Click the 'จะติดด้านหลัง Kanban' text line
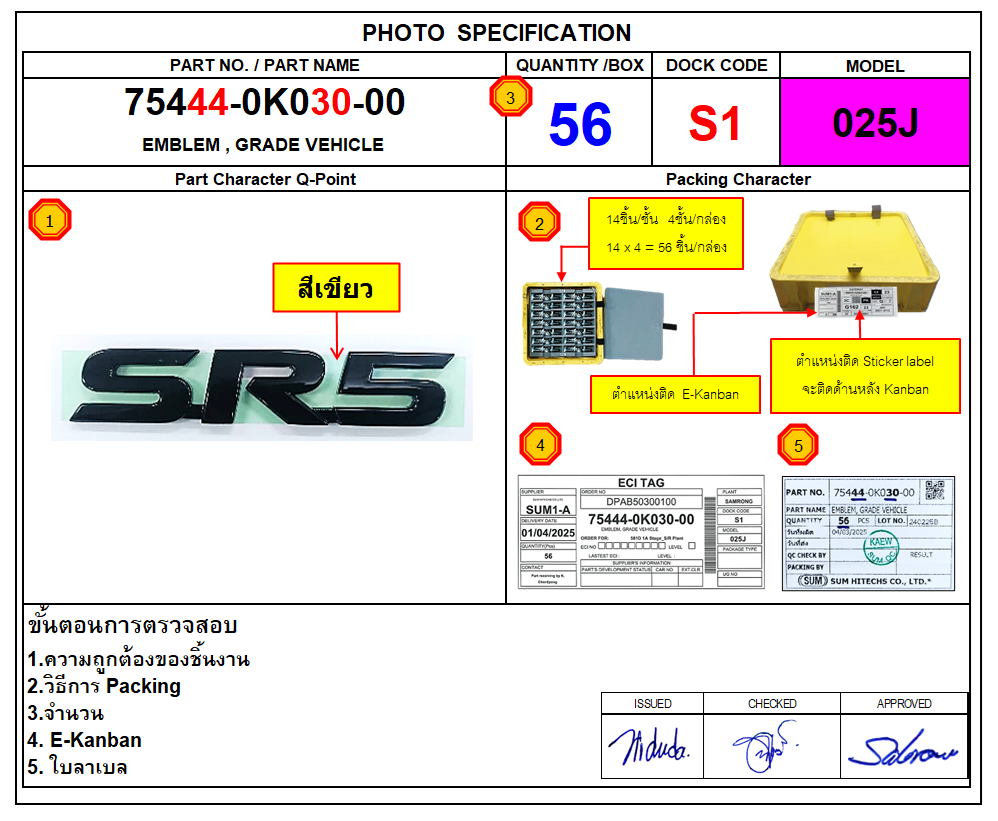The width and height of the screenshot is (998, 821). point(865,389)
